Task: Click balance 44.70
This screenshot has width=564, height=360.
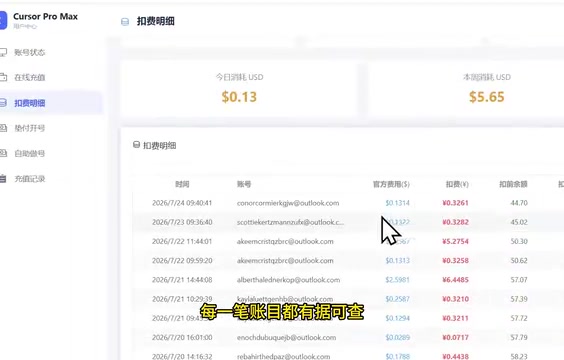Action: point(519,203)
